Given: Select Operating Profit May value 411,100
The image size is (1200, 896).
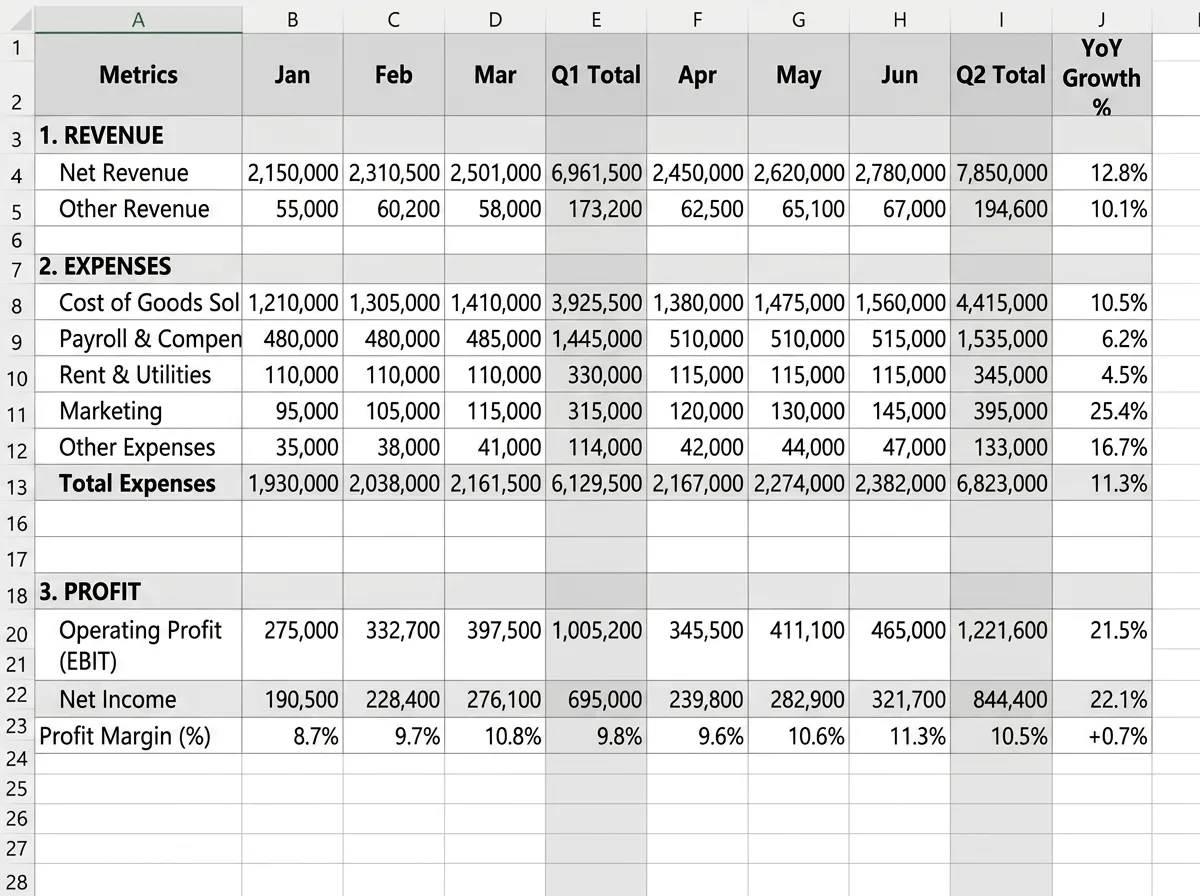Looking at the screenshot, I should click(x=799, y=645).
